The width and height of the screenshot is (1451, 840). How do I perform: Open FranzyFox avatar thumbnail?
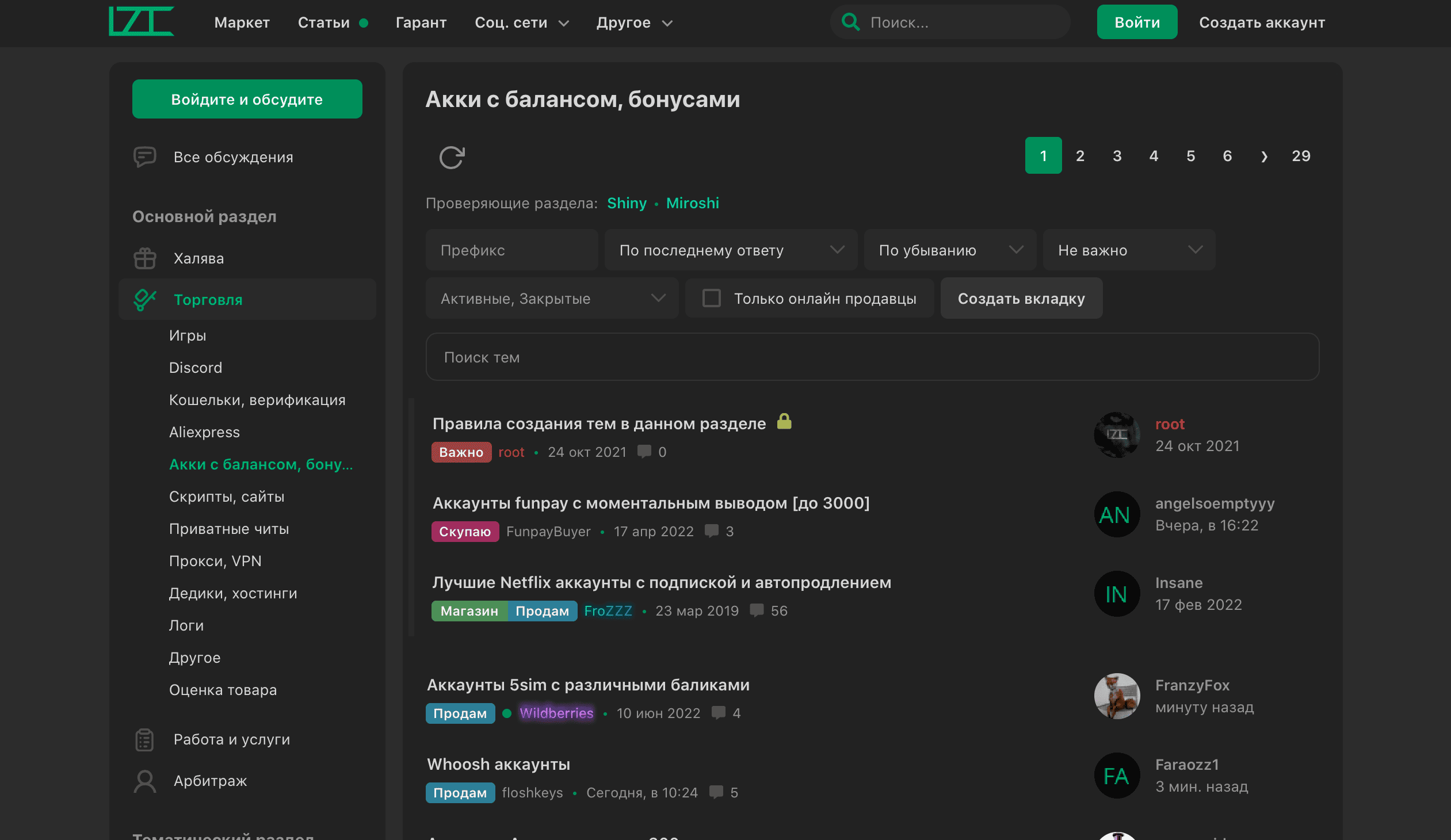point(1117,696)
